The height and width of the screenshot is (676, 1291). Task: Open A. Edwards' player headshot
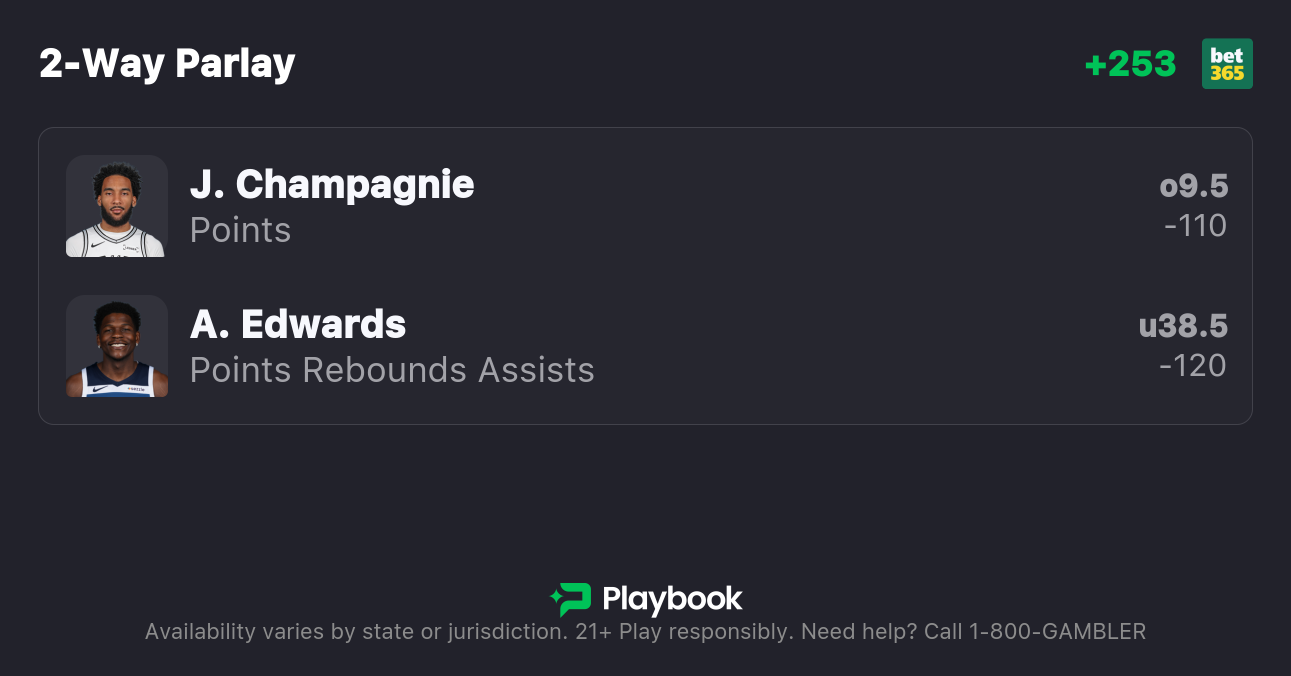117,346
